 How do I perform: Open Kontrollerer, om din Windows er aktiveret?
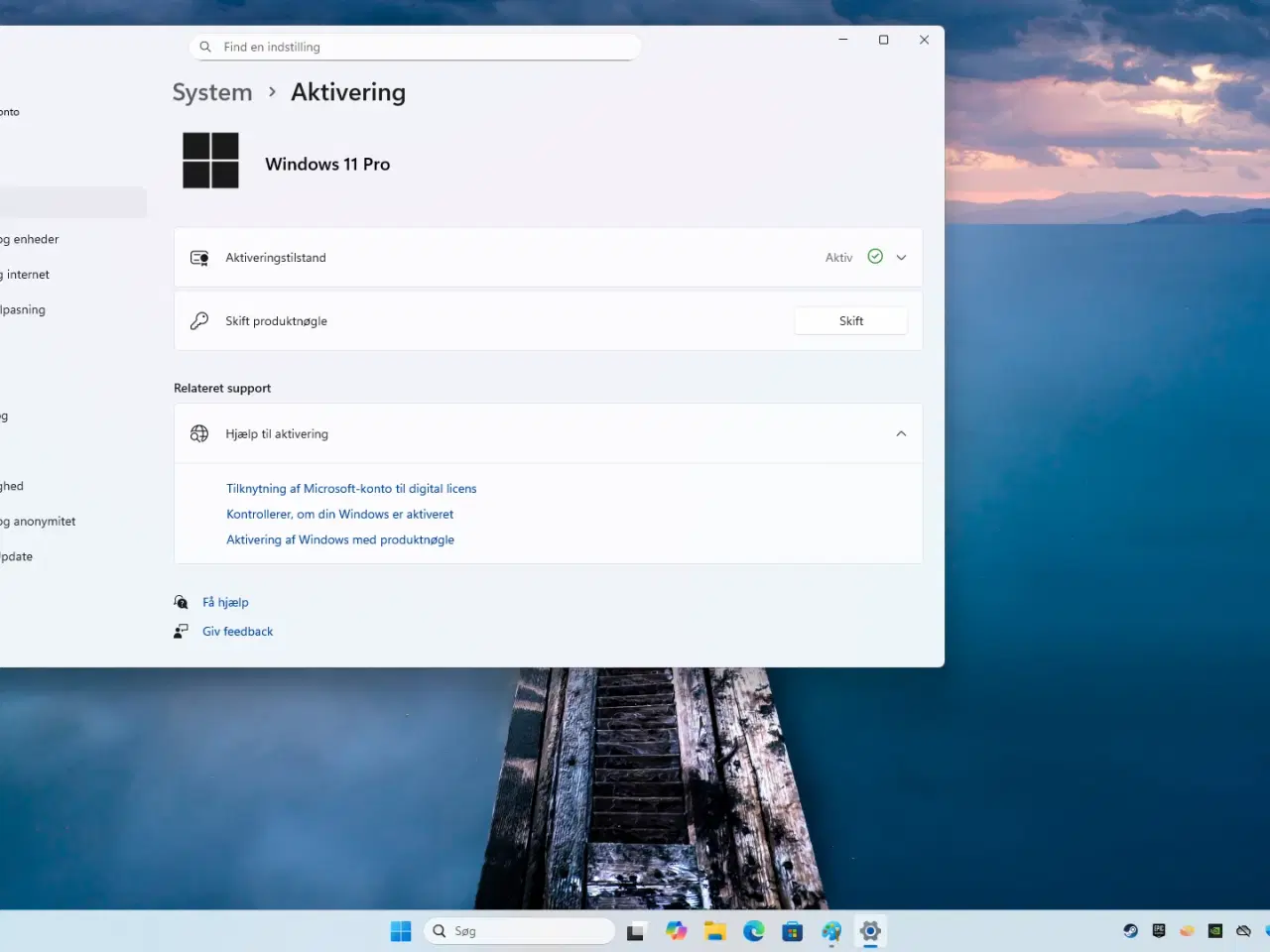coord(339,515)
